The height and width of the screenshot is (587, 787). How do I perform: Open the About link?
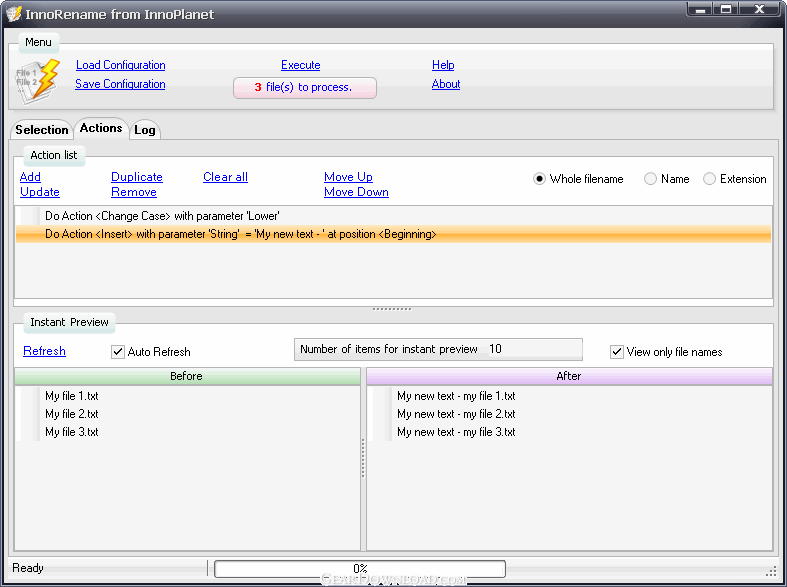446,84
